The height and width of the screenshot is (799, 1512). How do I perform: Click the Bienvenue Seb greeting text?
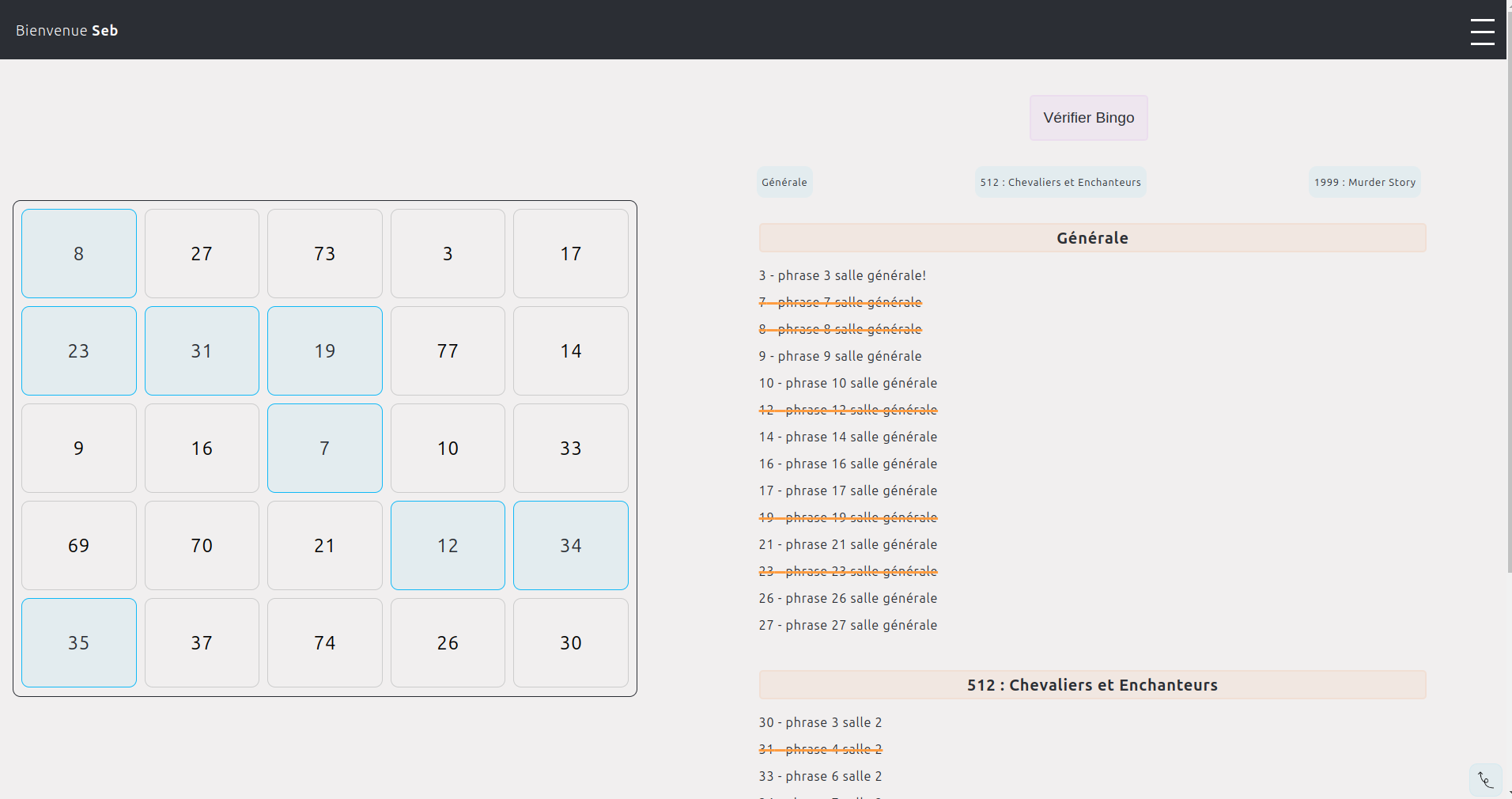coord(67,30)
